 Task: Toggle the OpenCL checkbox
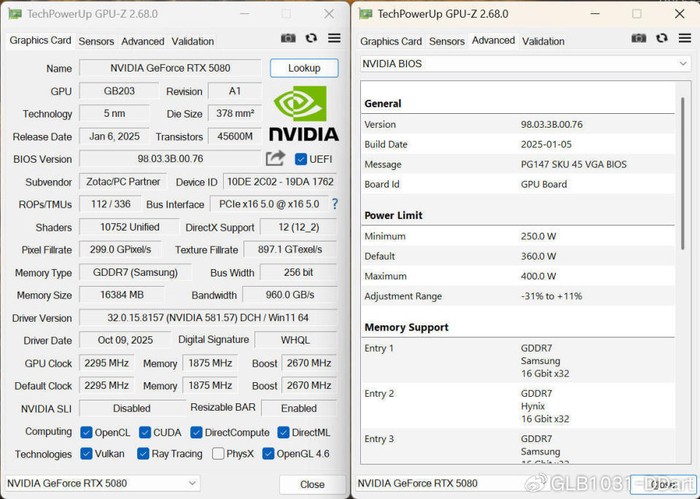pyautogui.click(x=86, y=432)
